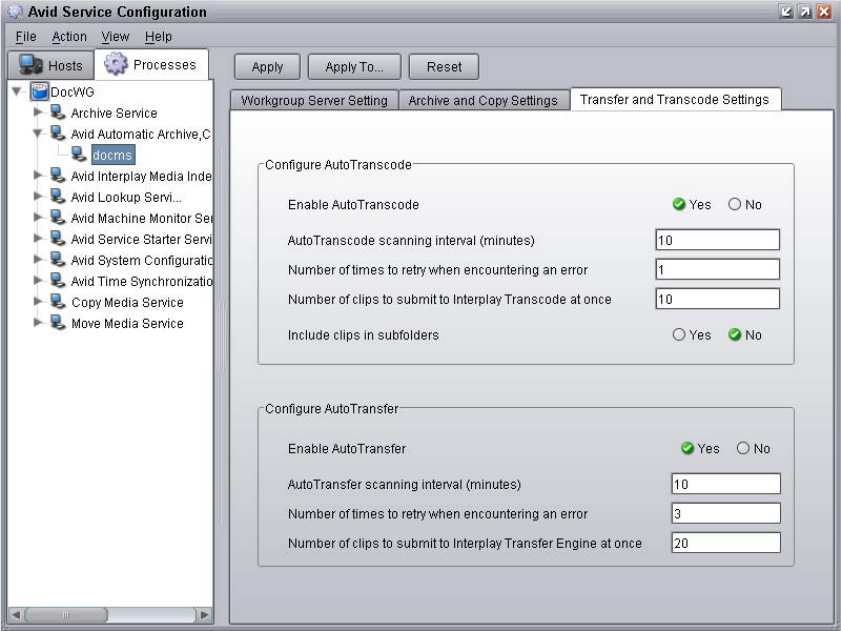Click the Avid Automatic Archive service icon
Image resolution: width=841 pixels, height=631 pixels.
pyautogui.click(x=58, y=133)
